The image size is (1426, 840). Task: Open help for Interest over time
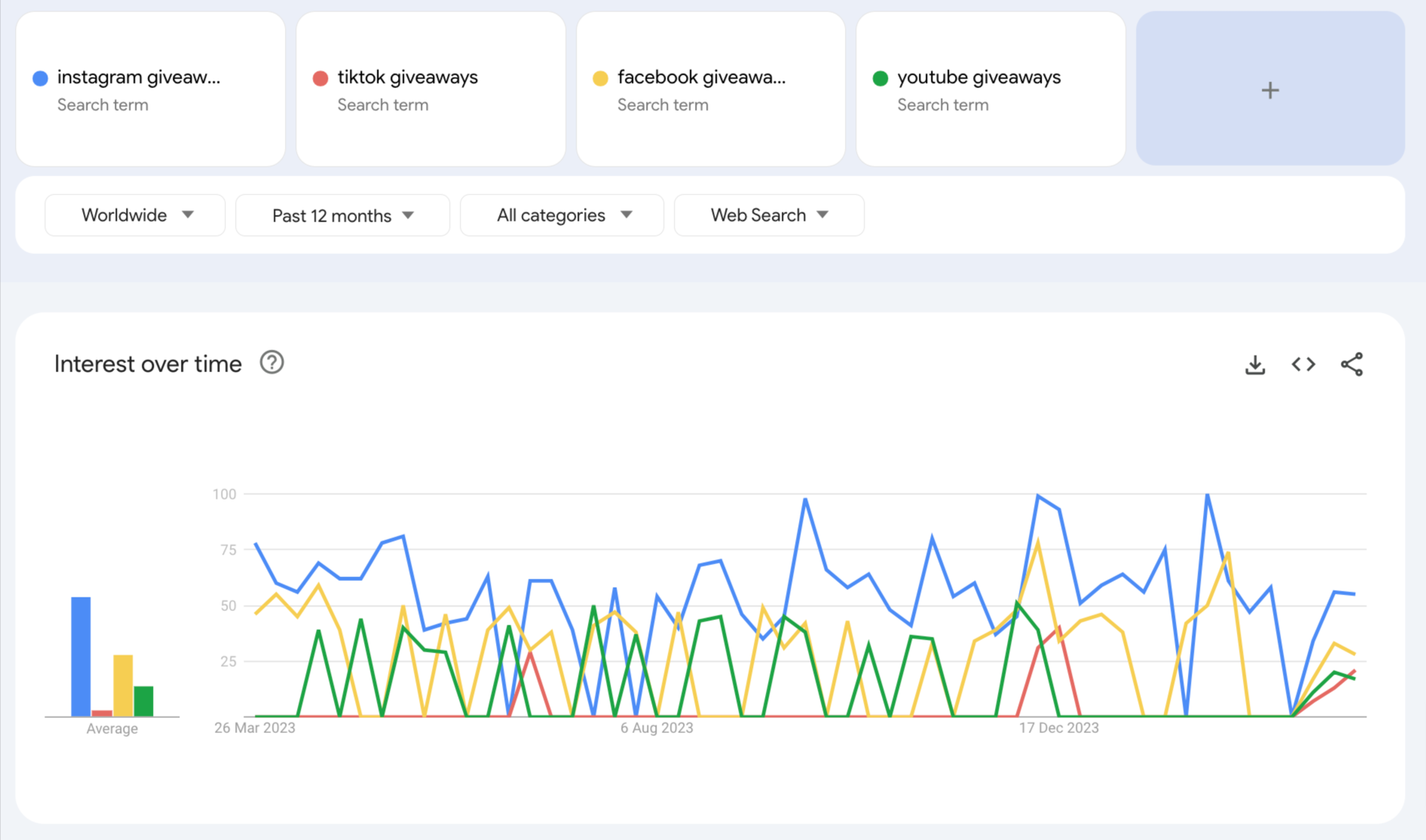[x=271, y=363]
